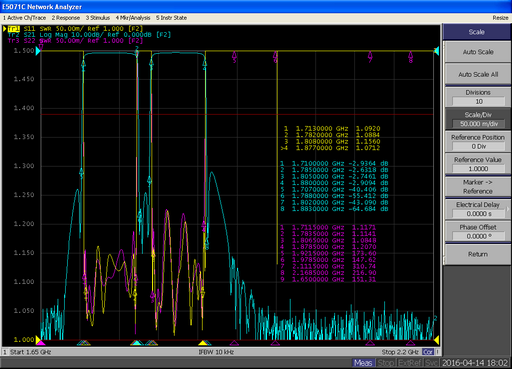Click the Auto Scale softkey
The width and height of the screenshot is (512, 369).
(x=478, y=52)
